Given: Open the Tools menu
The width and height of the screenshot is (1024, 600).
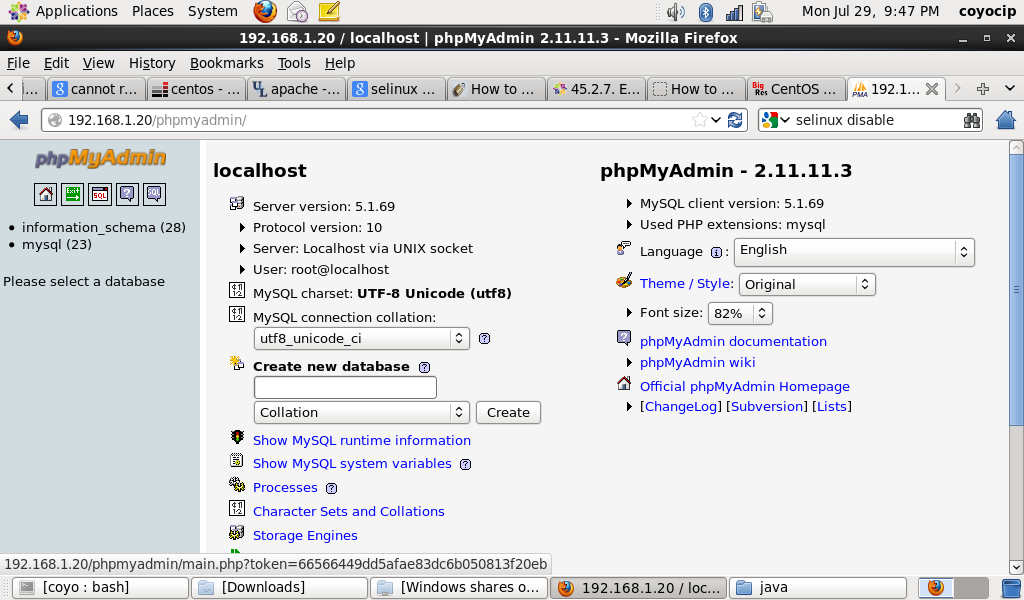Looking at the screenshot, I should (294, 63).
